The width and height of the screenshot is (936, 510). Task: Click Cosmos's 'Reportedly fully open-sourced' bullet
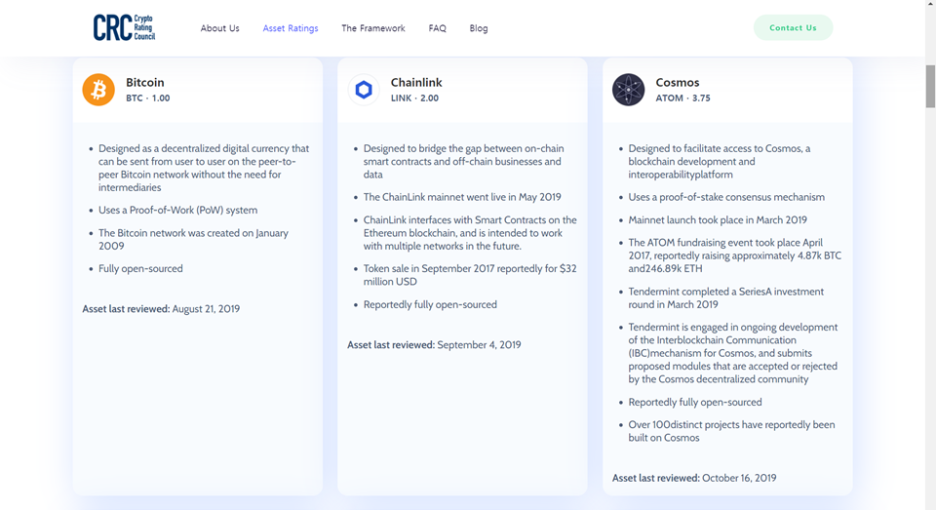695,403
